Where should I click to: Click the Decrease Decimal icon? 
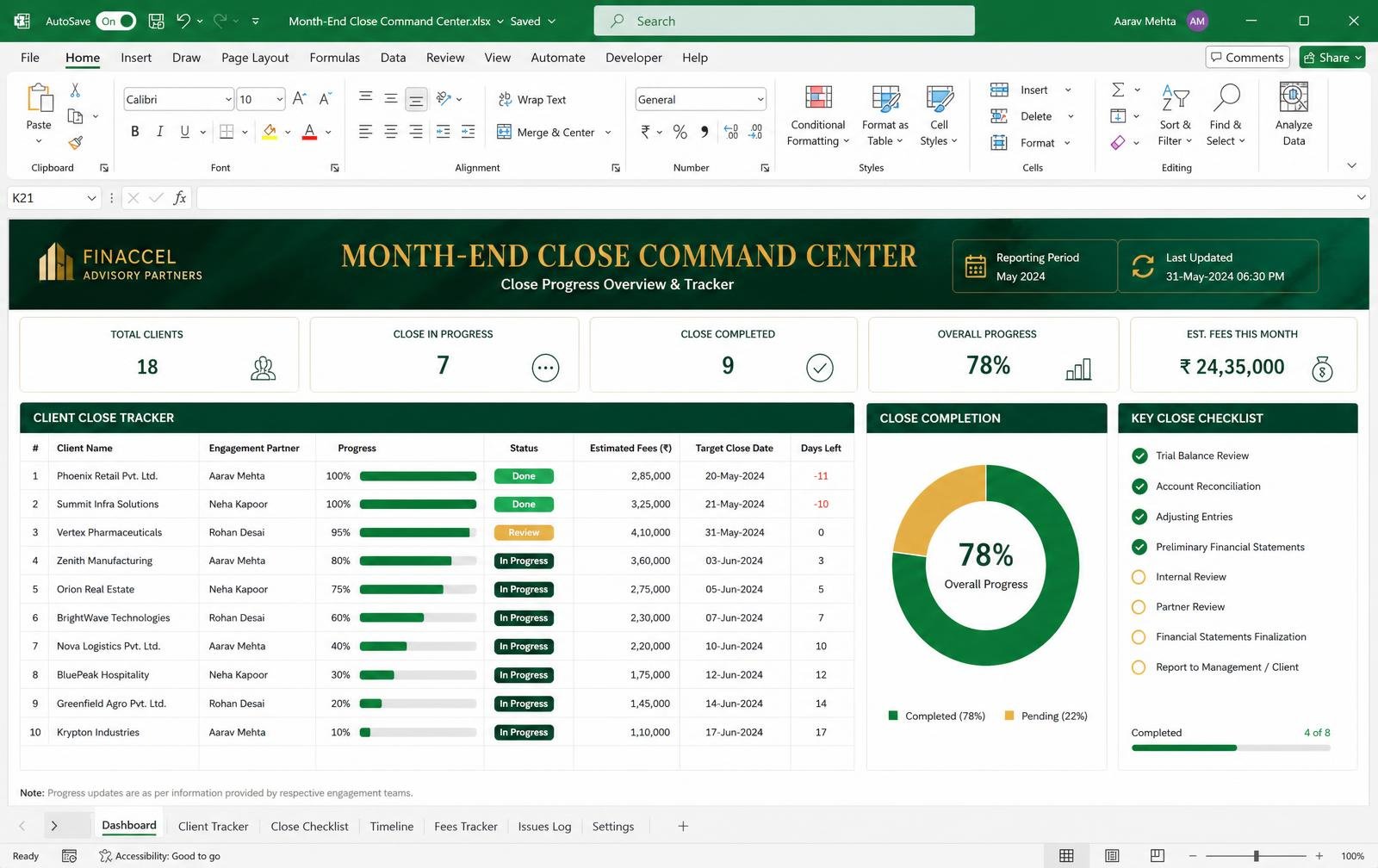click(x=755, y=132)
